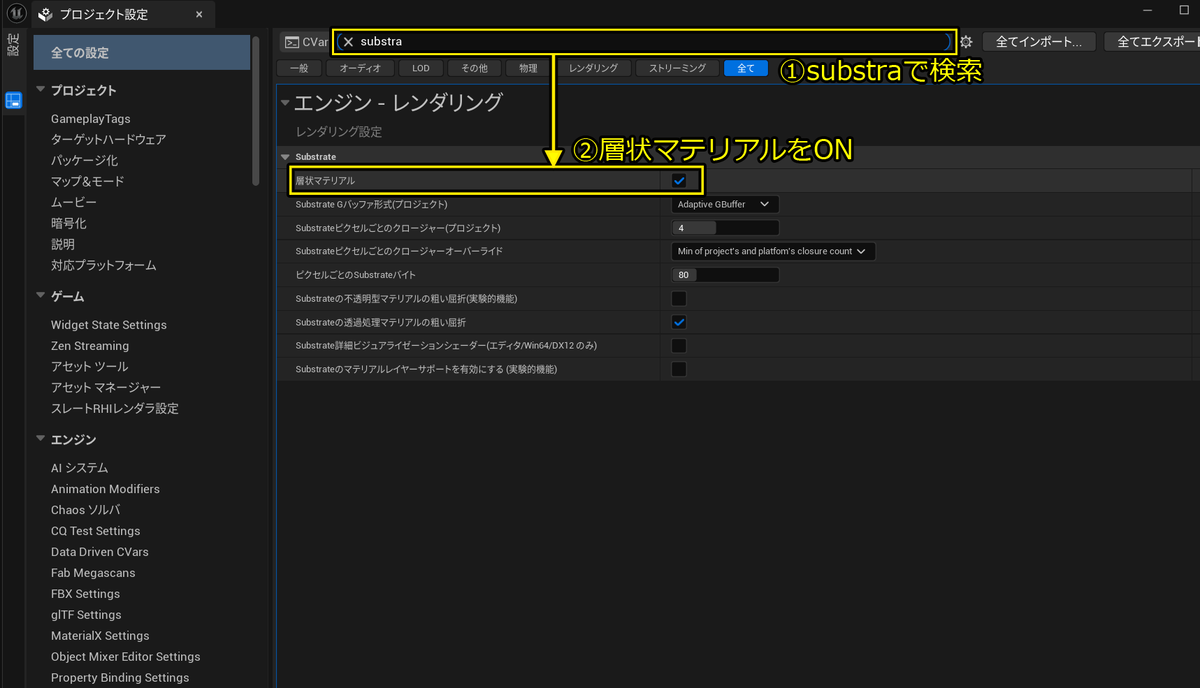Open ターゲットハードウェア settings

pyautogui.click(x=109, y=140)
